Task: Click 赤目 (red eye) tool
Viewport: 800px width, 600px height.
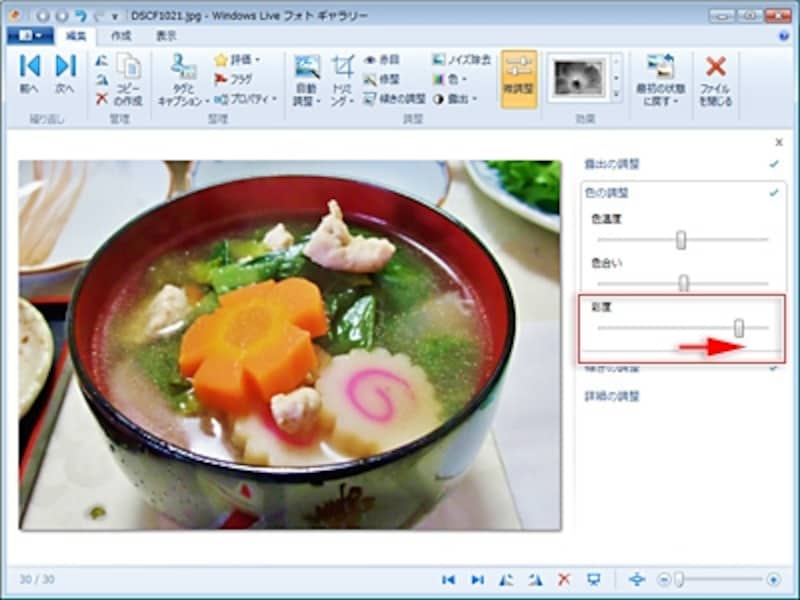Action: 382,60
